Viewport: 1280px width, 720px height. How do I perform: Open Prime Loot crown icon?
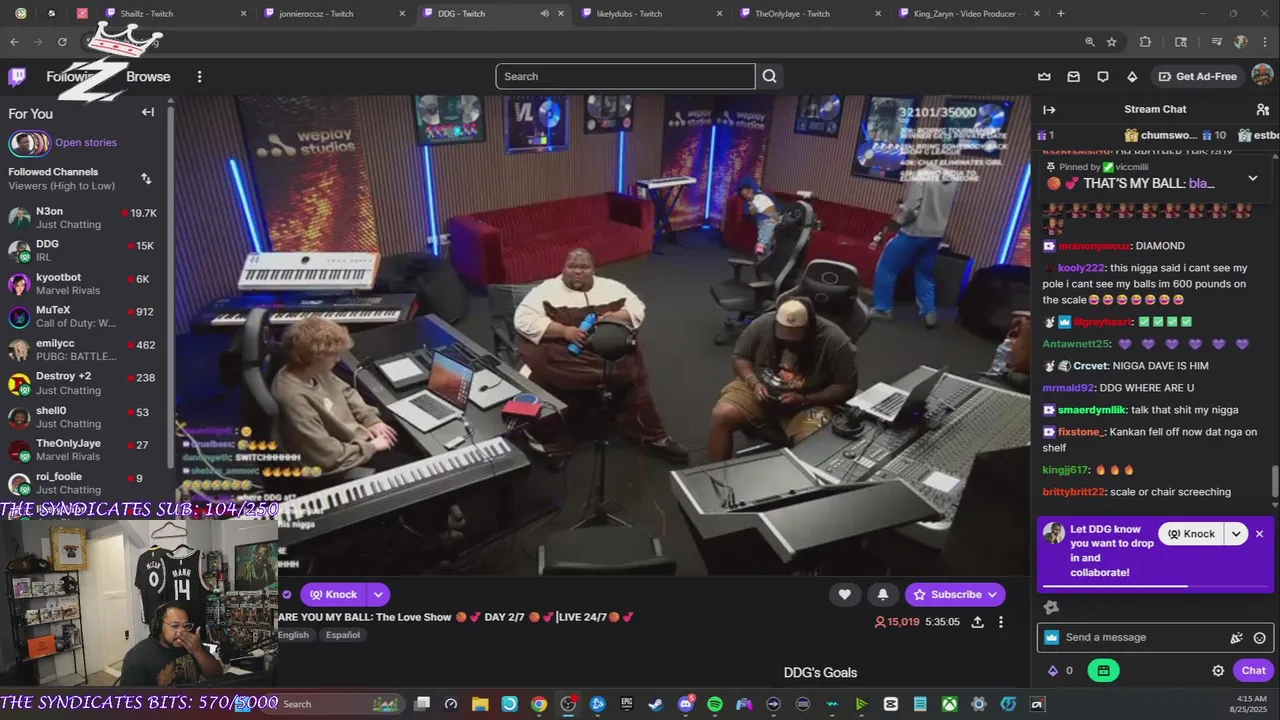pyautogui.click(x=1045, y=76)
